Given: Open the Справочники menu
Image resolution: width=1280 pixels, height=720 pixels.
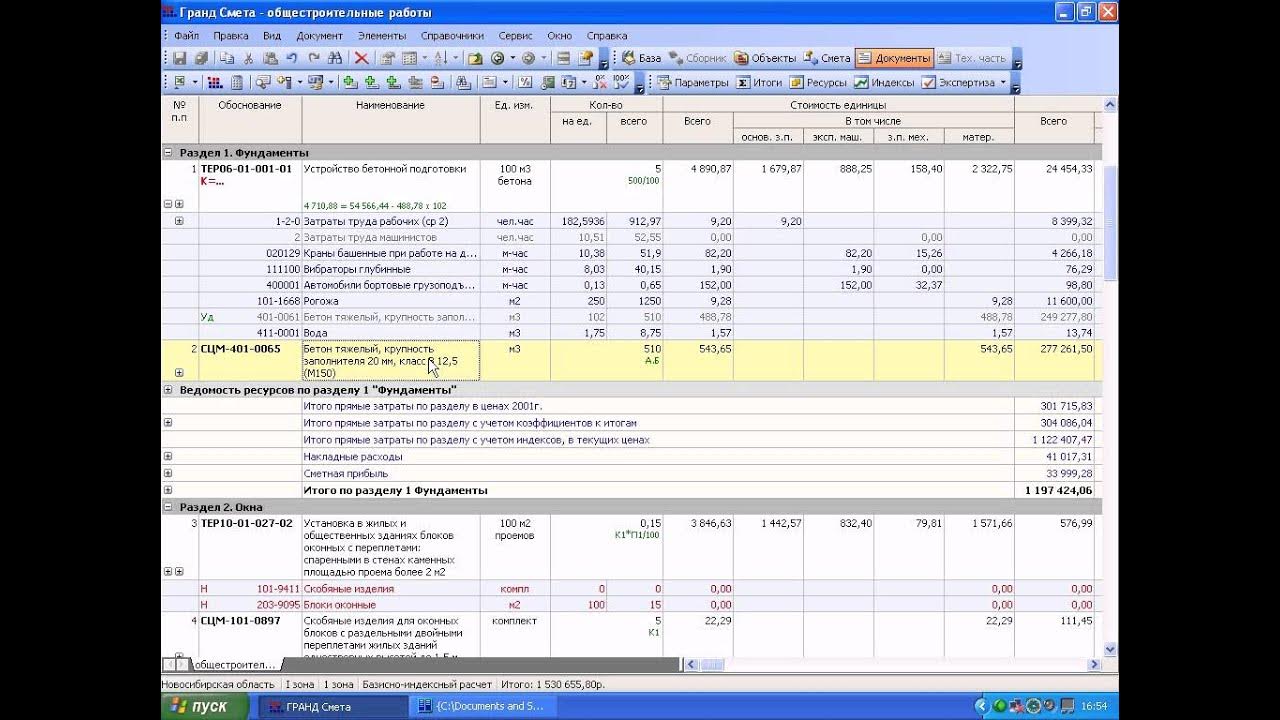Looking at the screenshot, I should 452,35.
